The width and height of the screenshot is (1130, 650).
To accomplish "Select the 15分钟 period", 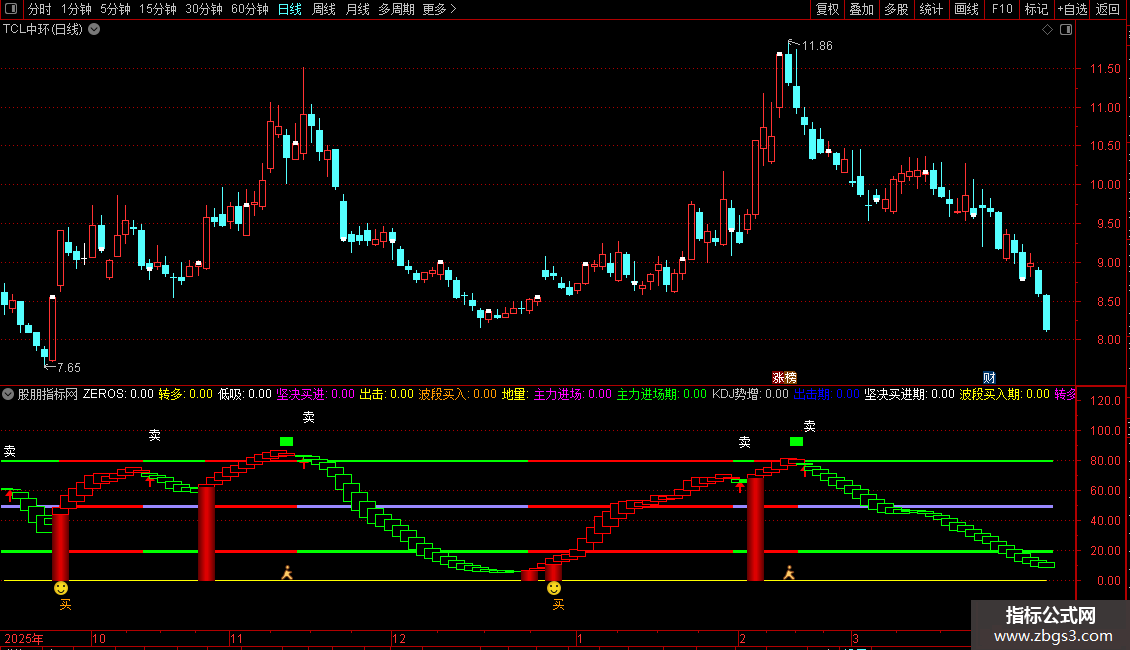I will (157, 9).
